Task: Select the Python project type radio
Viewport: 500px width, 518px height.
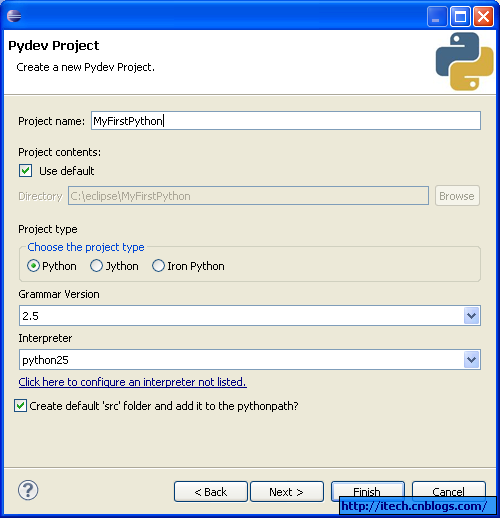Action: point(33,266)
